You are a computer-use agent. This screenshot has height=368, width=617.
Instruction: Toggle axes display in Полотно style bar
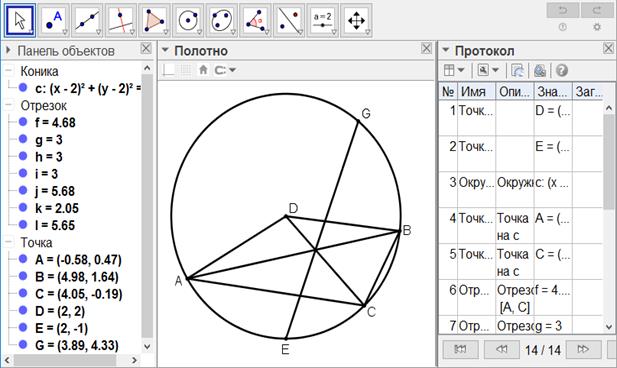coord(169,70)
